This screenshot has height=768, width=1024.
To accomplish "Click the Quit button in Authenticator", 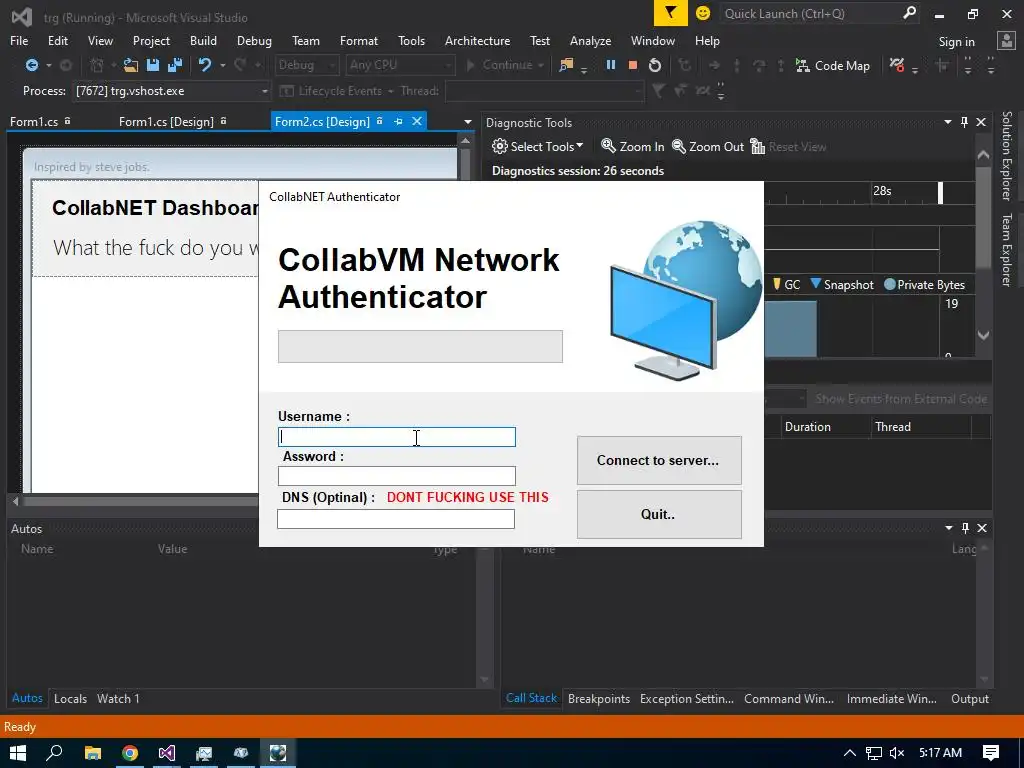I will (x=659, y=515).
